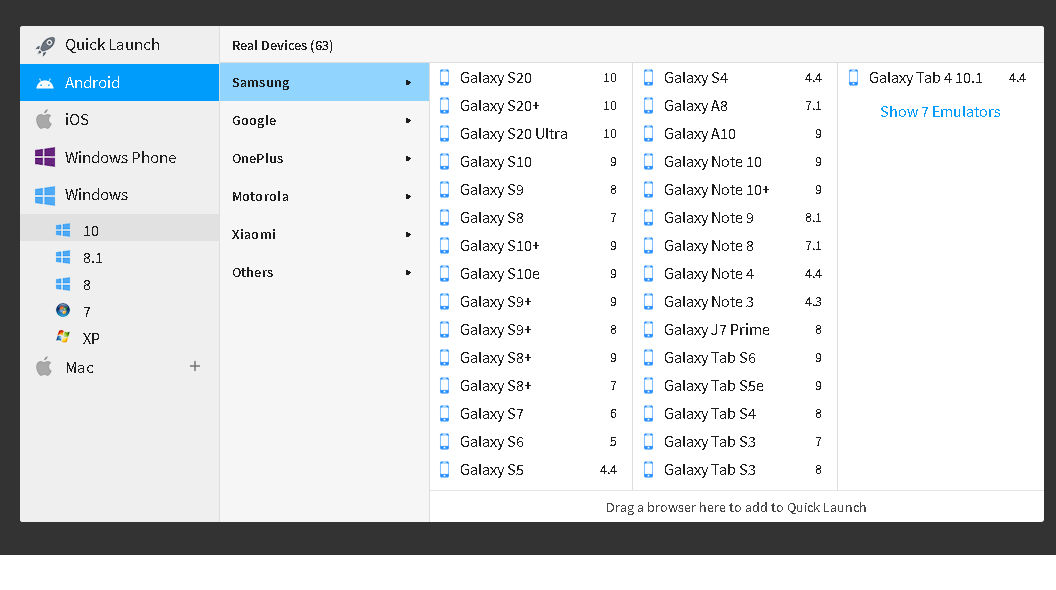Click phone icon beside Galaxy S7
Screen dimensions: 1056x590
[x=444, y=414]
